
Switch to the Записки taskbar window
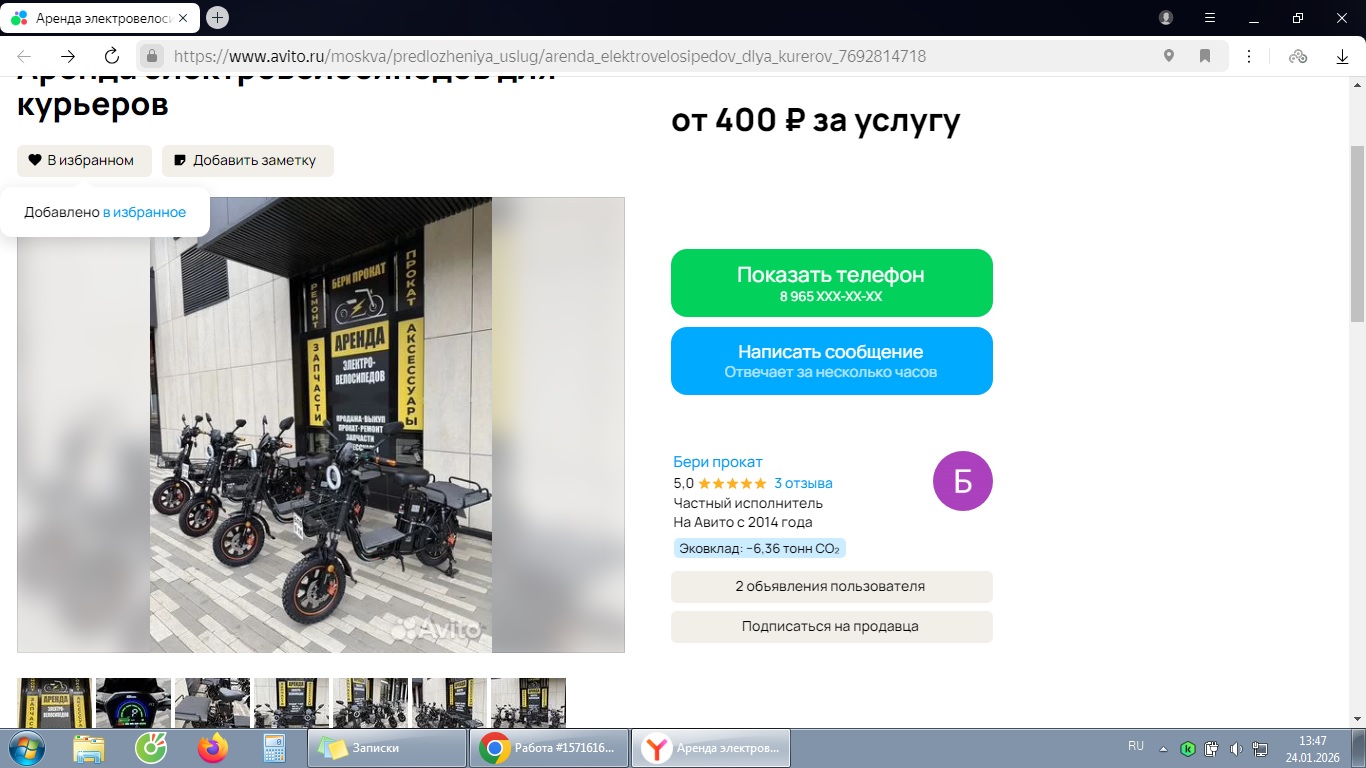point(388,748)
